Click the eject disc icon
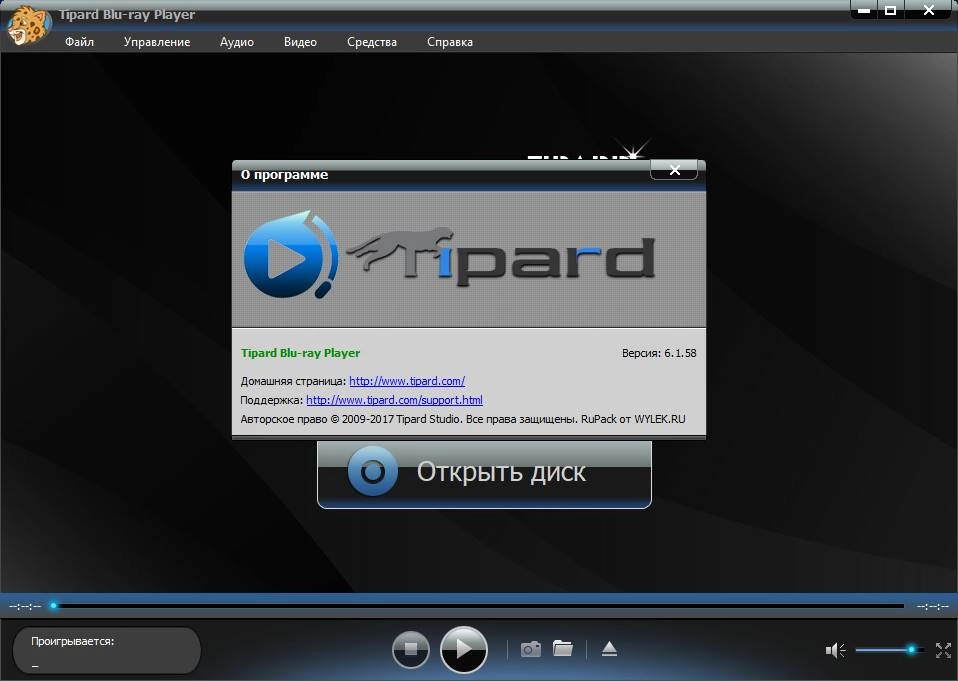 609,649
